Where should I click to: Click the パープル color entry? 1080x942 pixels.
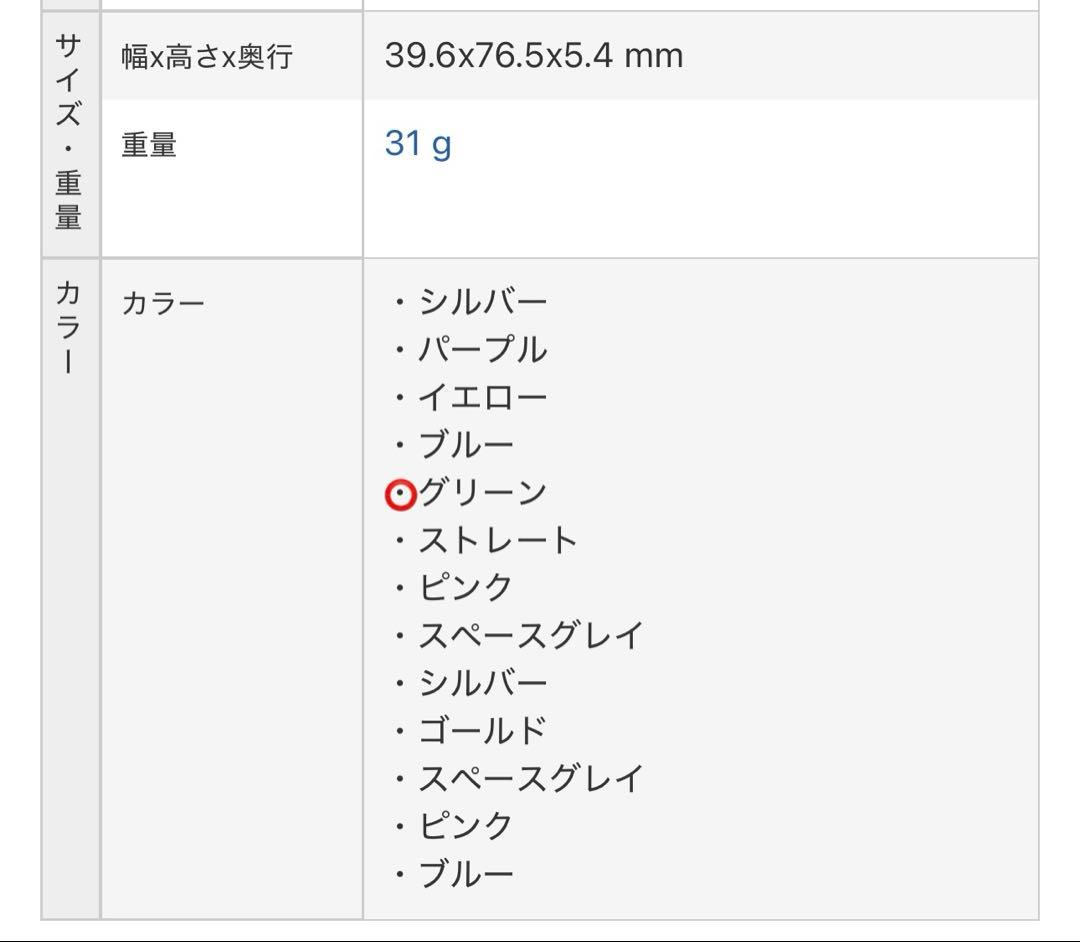click(x=482, y=350)
